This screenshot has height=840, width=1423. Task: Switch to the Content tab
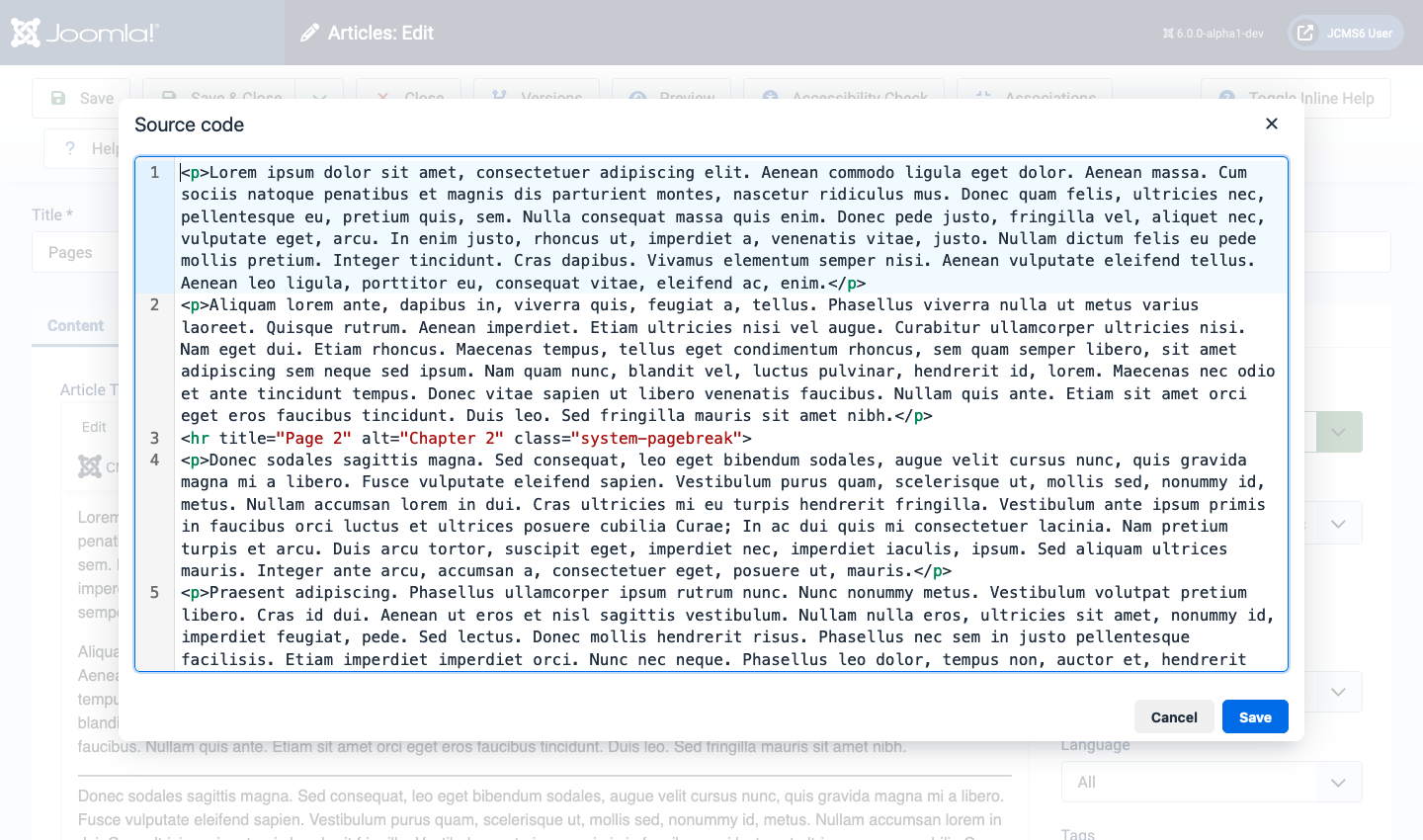pos(75,325)
